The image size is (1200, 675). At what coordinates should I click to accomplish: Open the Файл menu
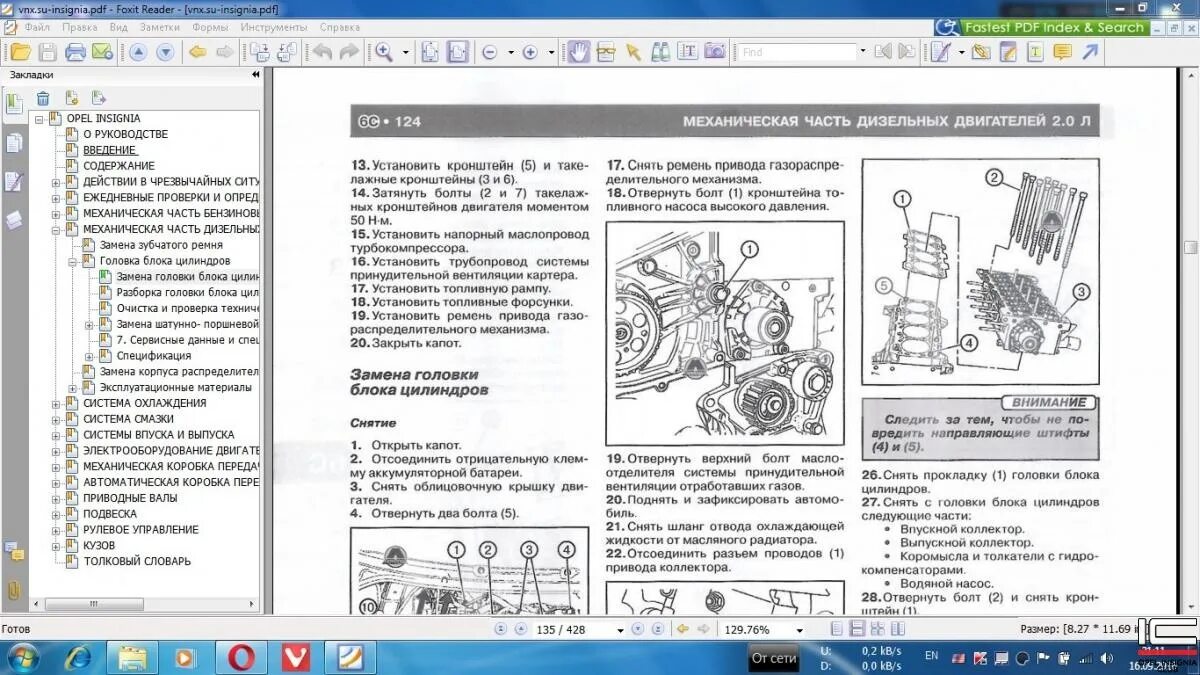(x=38, y=28)
